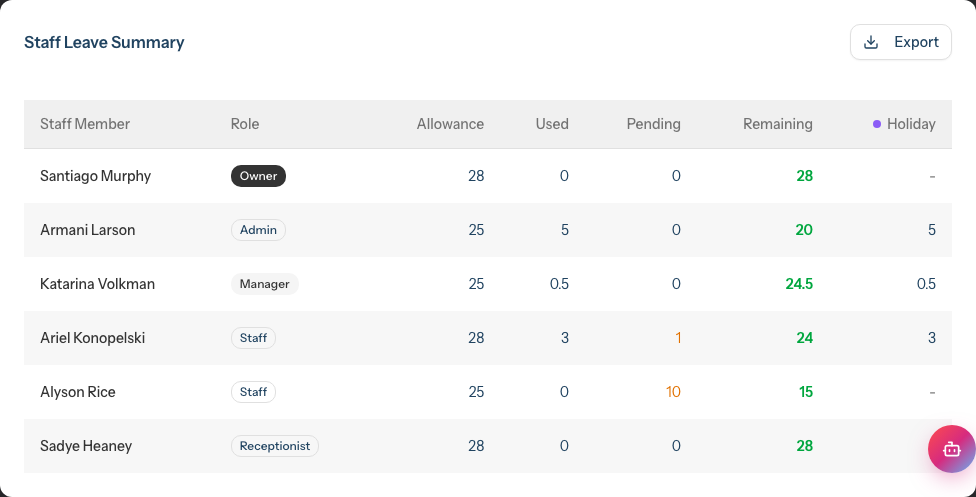
Task: Click the Export button
Action: 901,42
